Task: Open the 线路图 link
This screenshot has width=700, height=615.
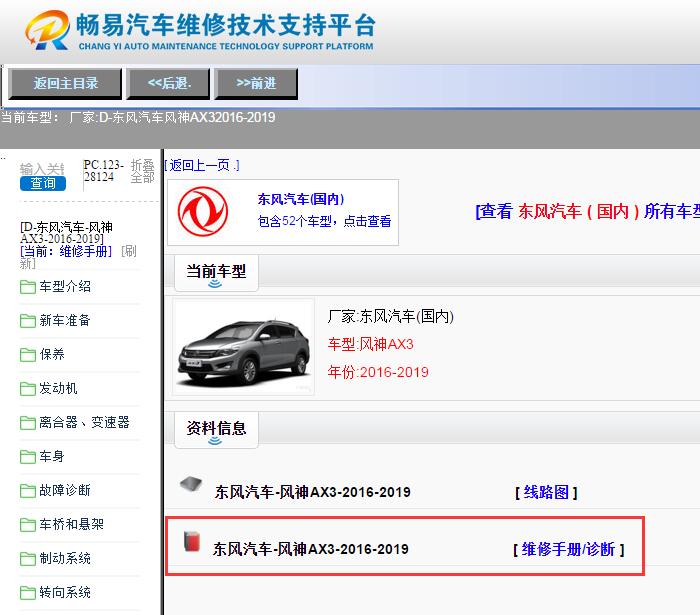Action: pyautogui.click(x=546, y=492)
